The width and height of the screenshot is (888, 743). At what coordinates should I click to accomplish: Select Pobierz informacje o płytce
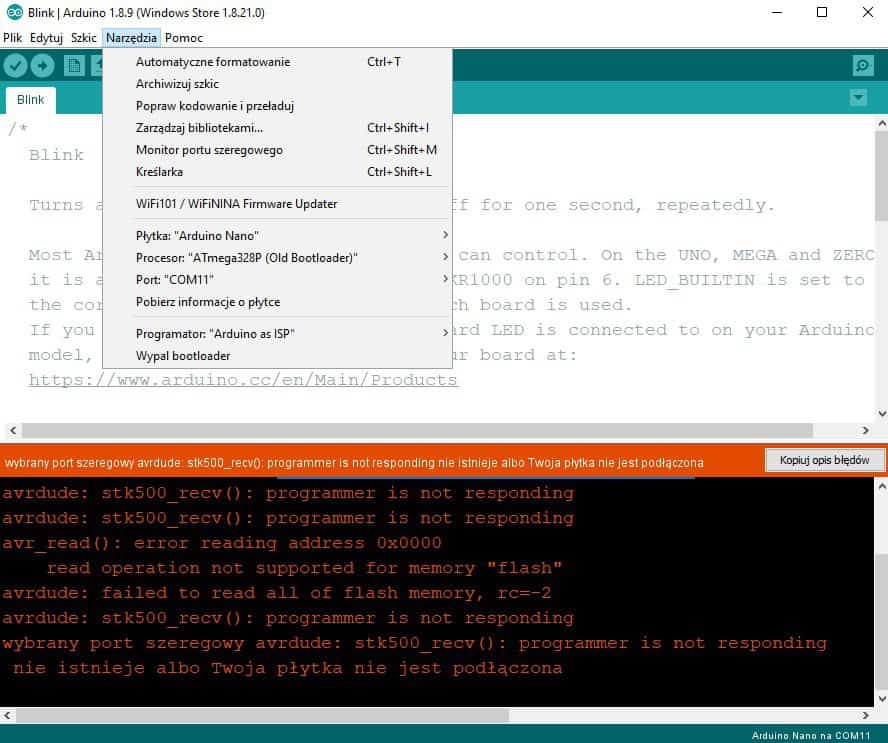tap(277, 302)
